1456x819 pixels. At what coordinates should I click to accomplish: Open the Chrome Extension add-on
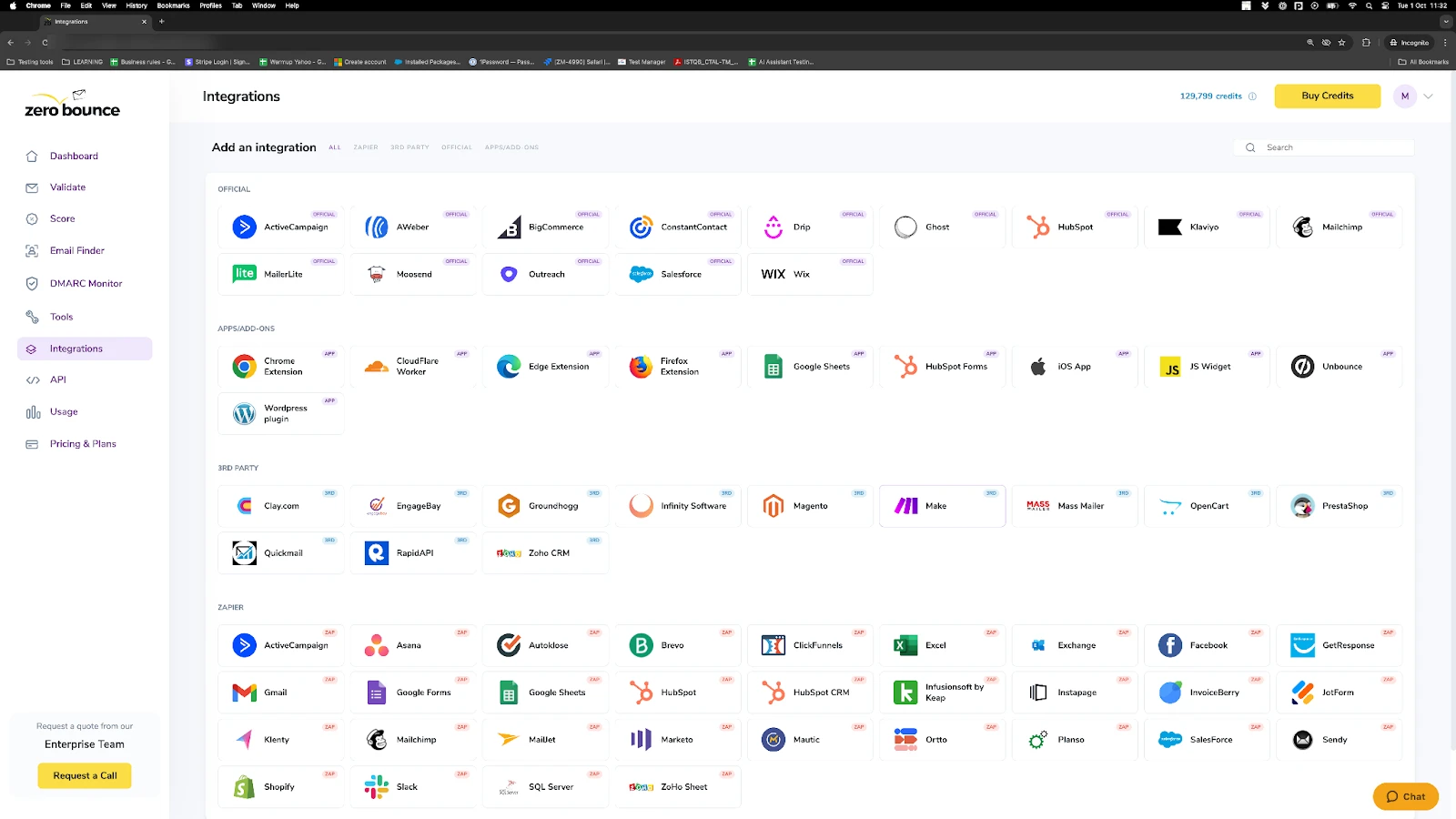pos(280,366)
